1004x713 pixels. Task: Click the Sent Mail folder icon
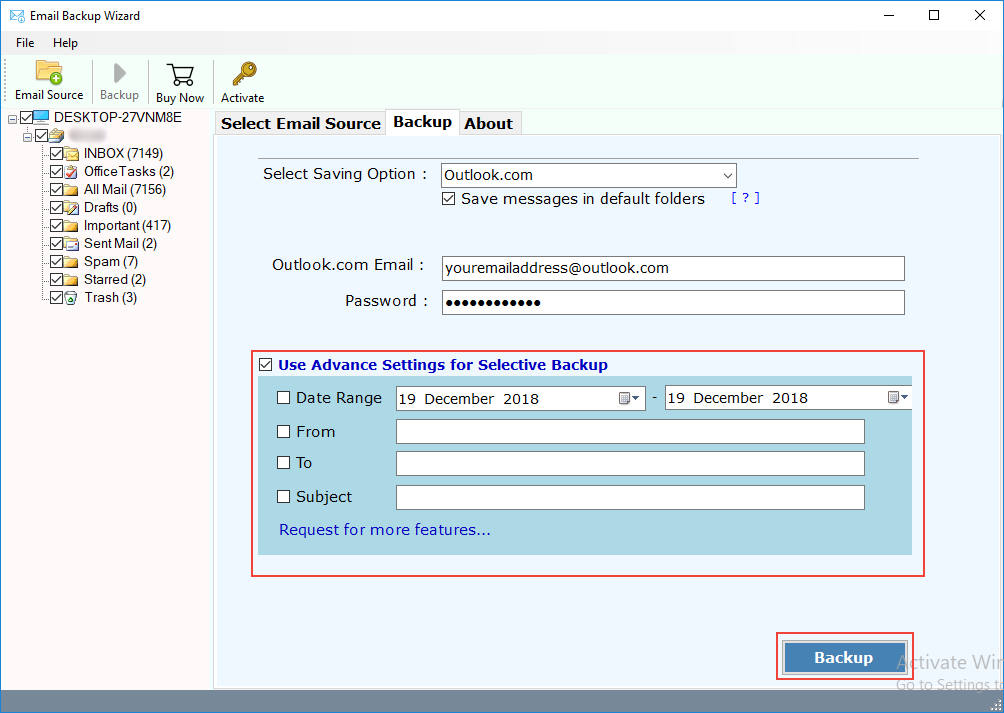click(x=71, y=243)
